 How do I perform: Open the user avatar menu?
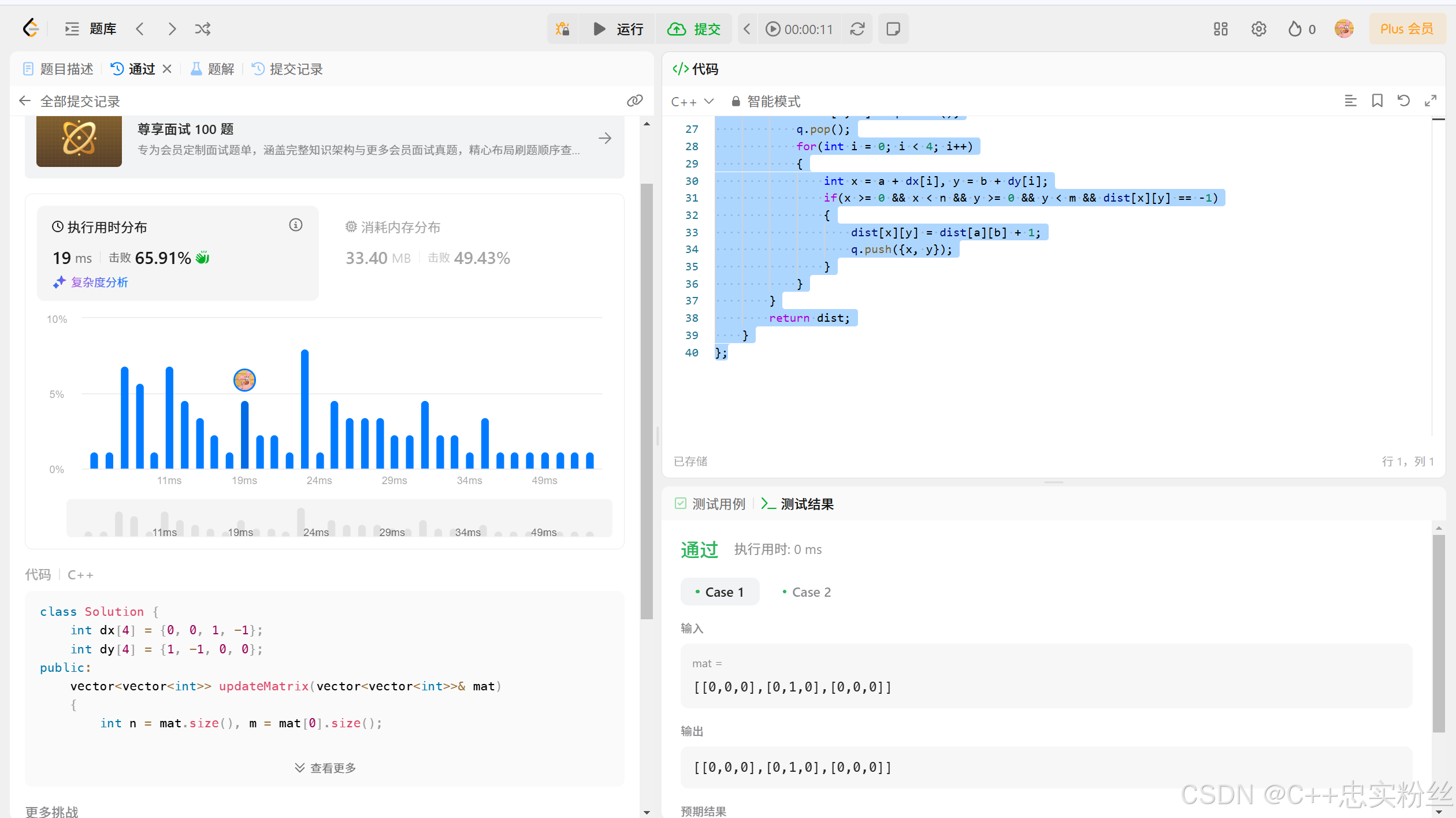click(1344, 29)
